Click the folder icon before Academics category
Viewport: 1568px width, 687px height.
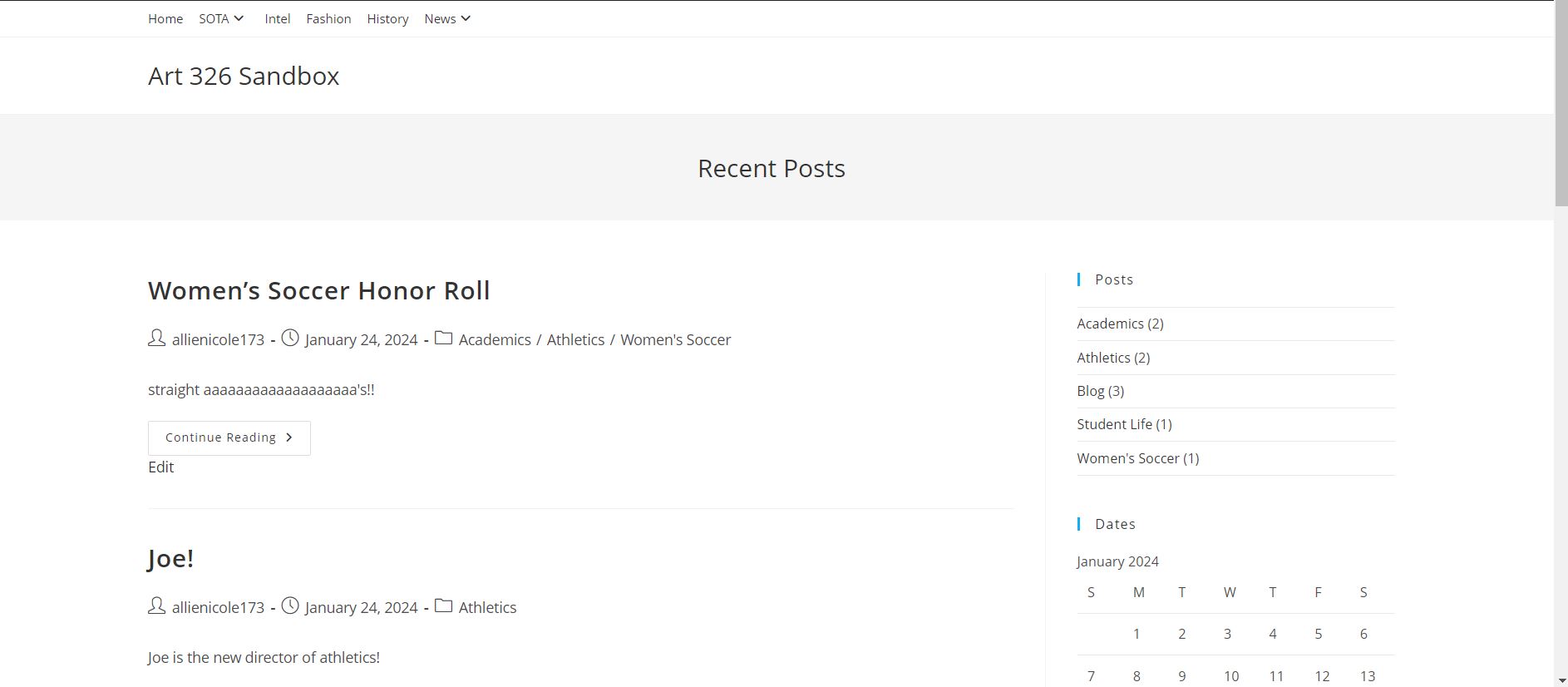444,339
